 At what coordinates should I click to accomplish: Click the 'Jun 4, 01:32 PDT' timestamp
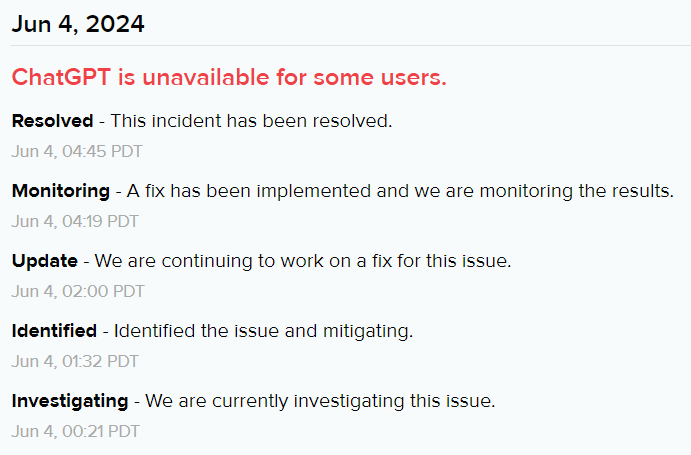[75, 361]
